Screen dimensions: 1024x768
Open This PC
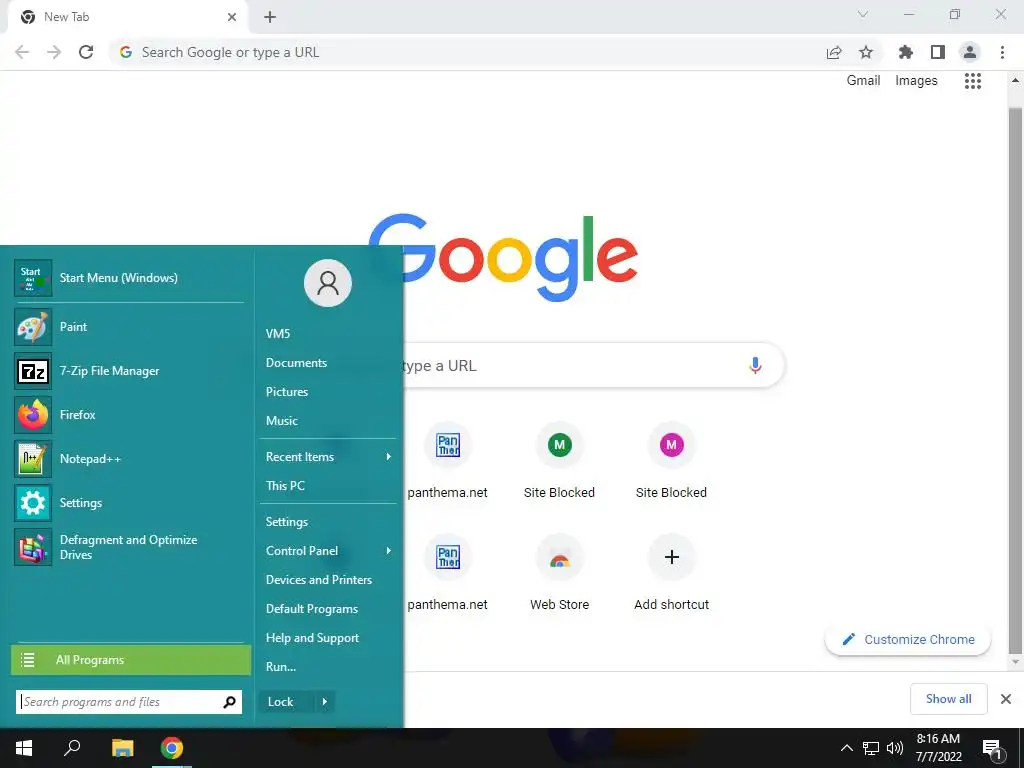pyautogui.click(x=285, y=485)
